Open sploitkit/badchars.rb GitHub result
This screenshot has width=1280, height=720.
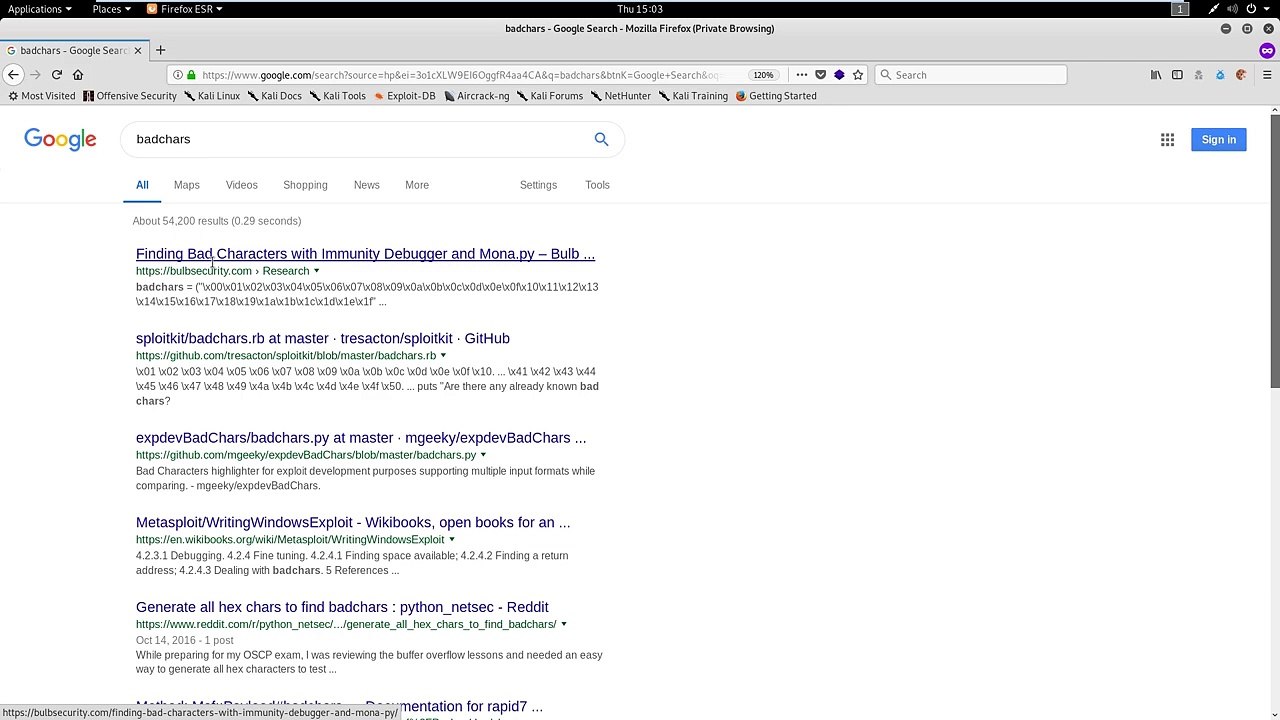click(x=323, y=338)
